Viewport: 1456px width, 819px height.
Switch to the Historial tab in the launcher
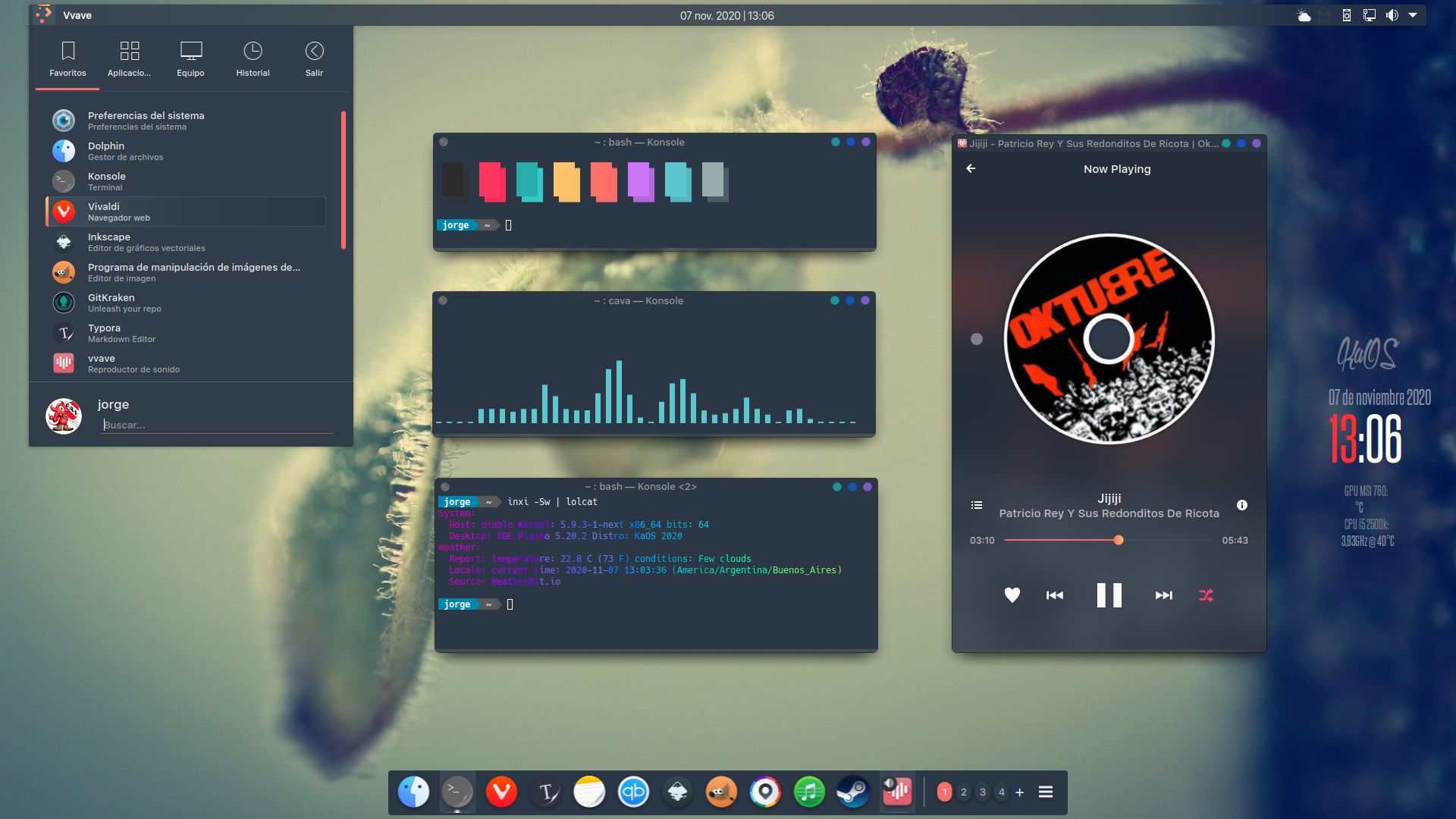pyautogui.click(x=253, y=59)
